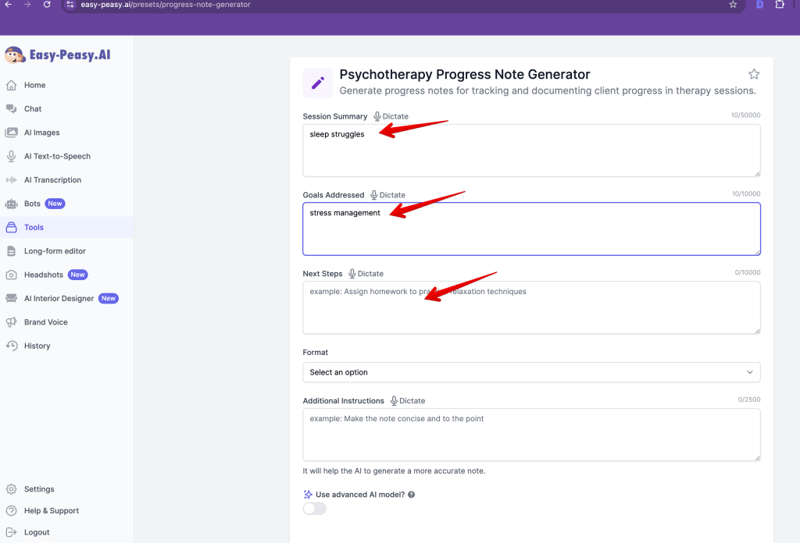Screen dimensions: 800x543
Task: Go to AI Transcription in the sidebar
Action: coord(52,180)
